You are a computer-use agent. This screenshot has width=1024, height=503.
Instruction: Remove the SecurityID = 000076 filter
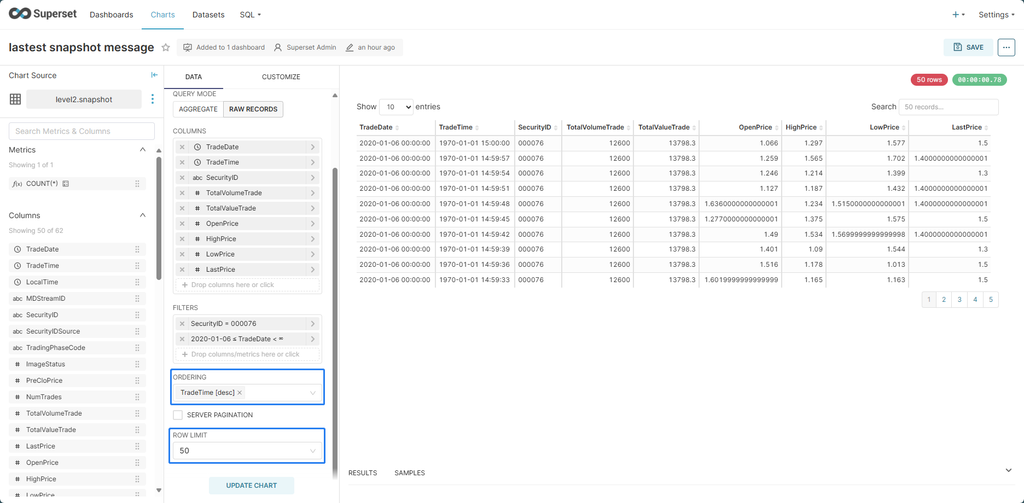[x=182, y=324]
